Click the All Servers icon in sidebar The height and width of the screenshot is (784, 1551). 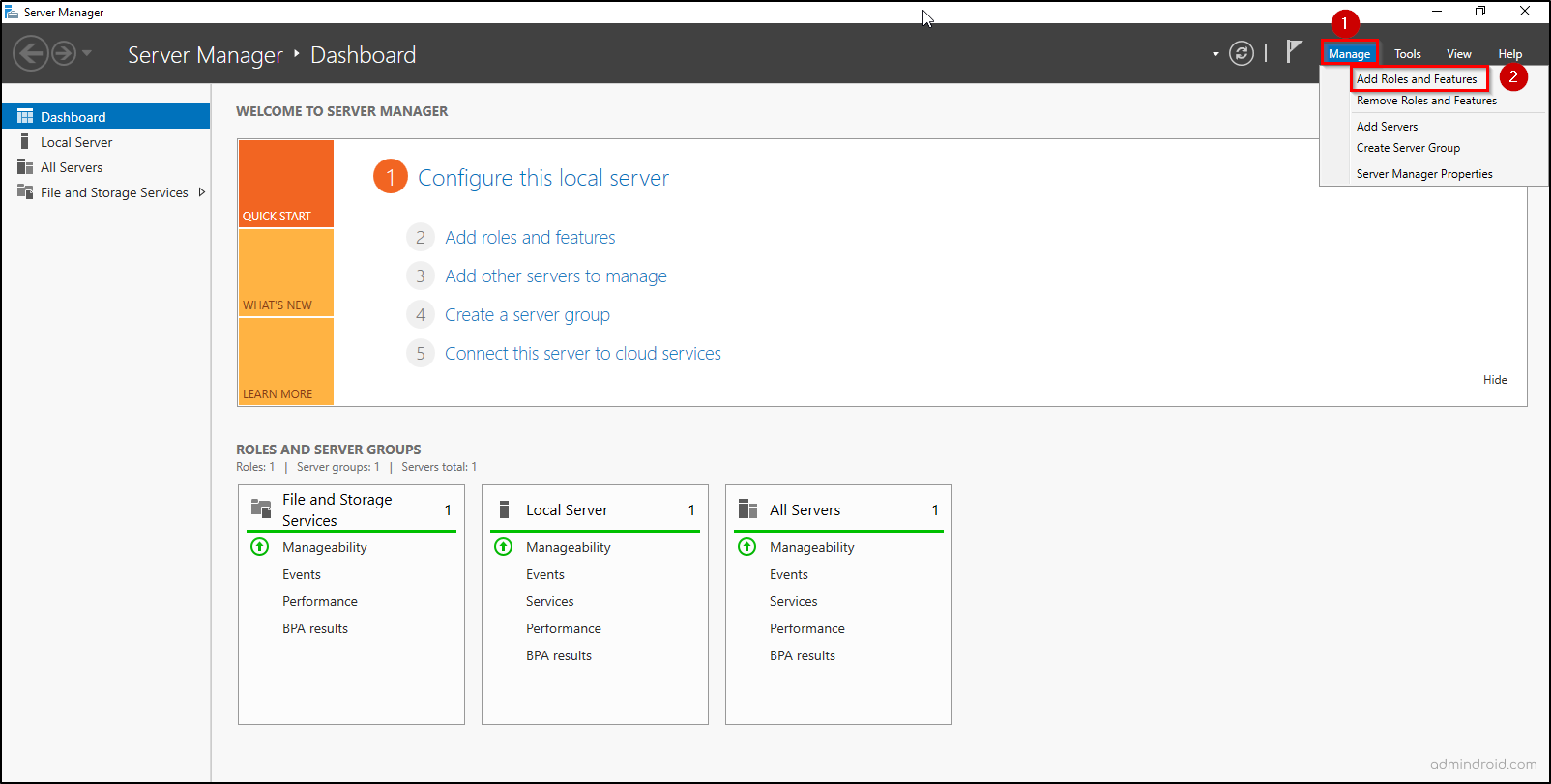click(25, 166)
